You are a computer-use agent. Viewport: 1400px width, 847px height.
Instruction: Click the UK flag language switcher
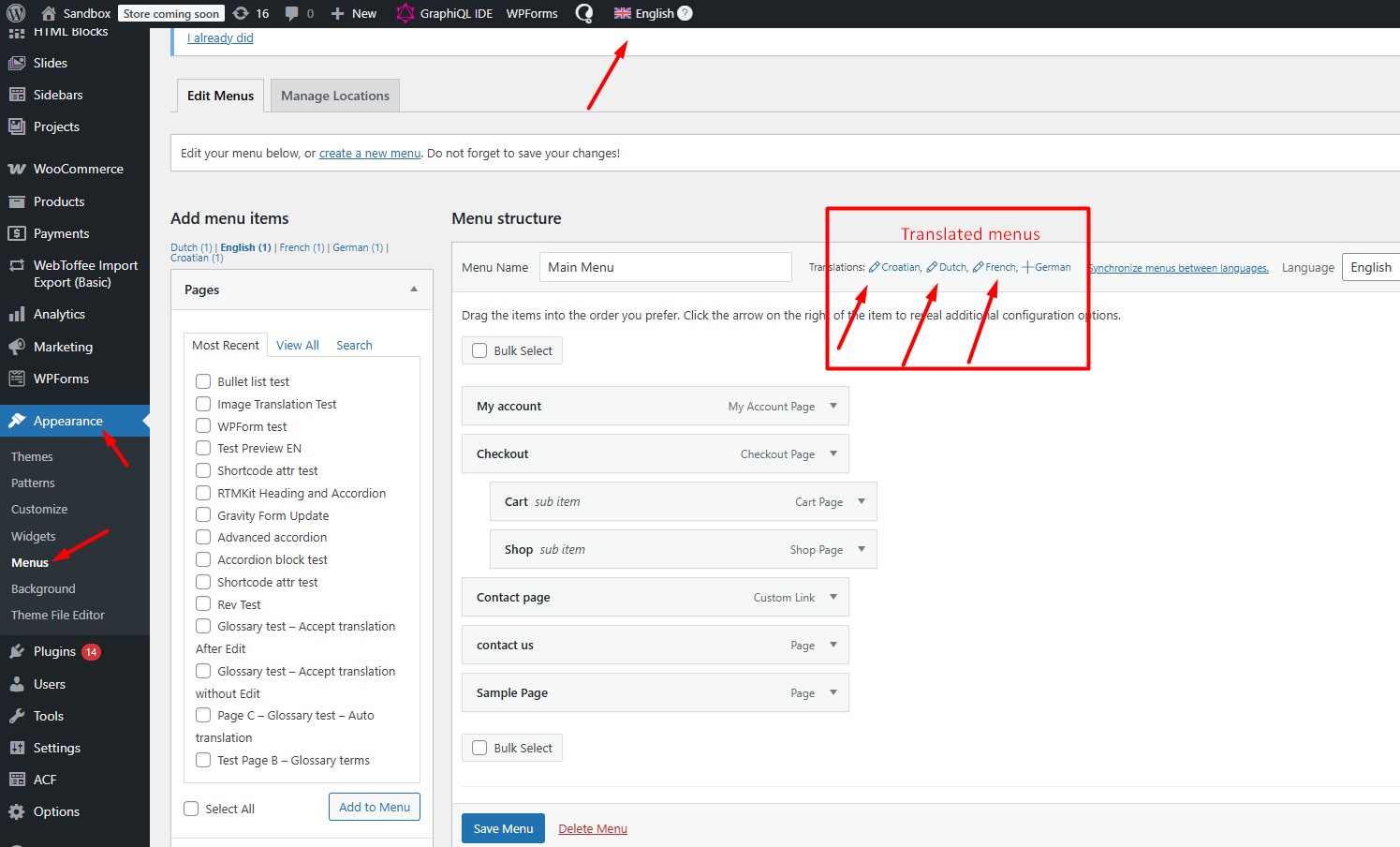(623, 13)
